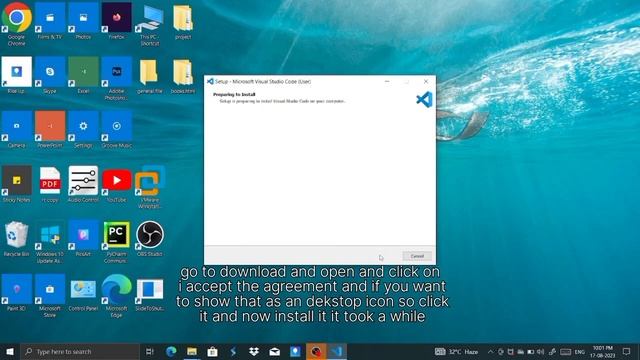
Task: Open the Microsoft Store desktop shortcut
Action: coord(50,295)
